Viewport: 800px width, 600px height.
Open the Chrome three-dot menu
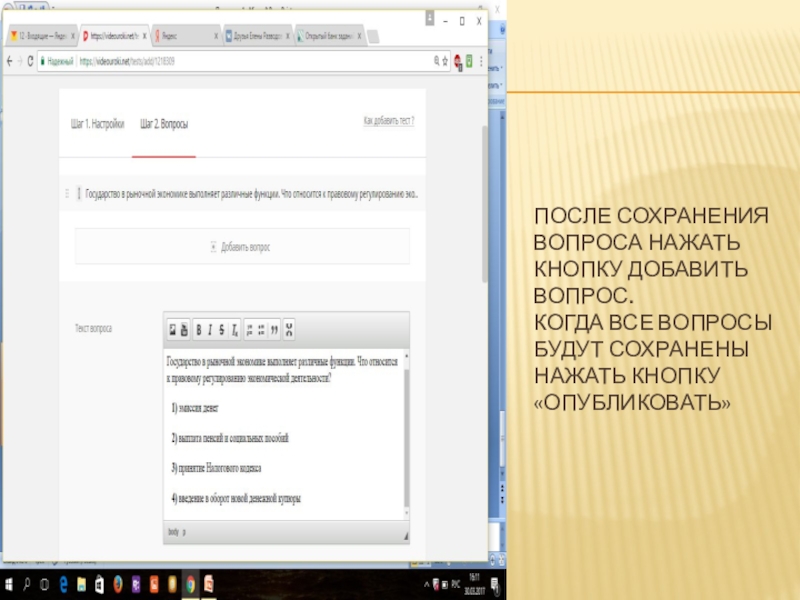[x=479, y=60]
